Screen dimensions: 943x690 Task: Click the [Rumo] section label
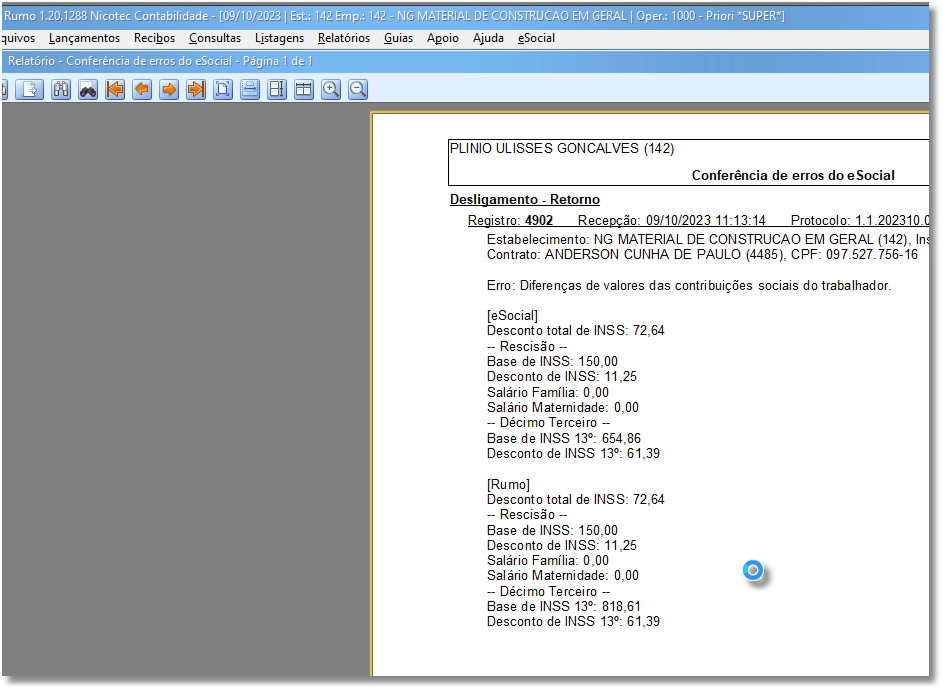pos(508,485)
